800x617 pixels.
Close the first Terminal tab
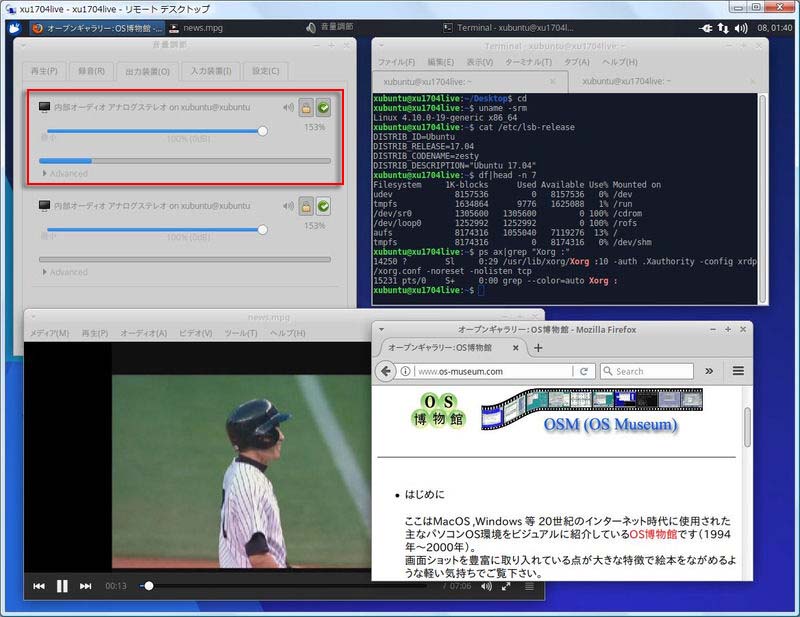pos(553,82)
